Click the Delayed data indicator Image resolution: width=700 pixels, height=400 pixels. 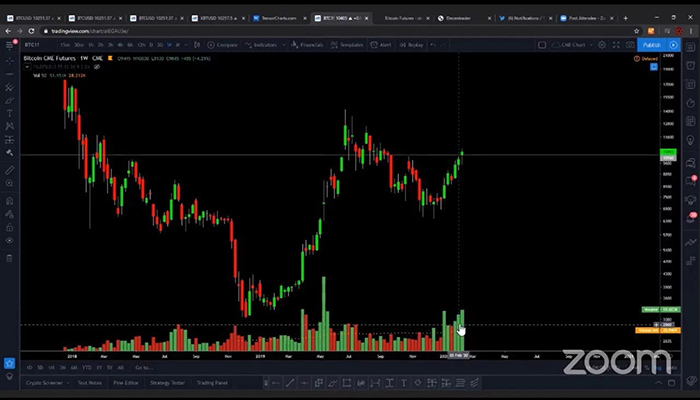[646, 59]
